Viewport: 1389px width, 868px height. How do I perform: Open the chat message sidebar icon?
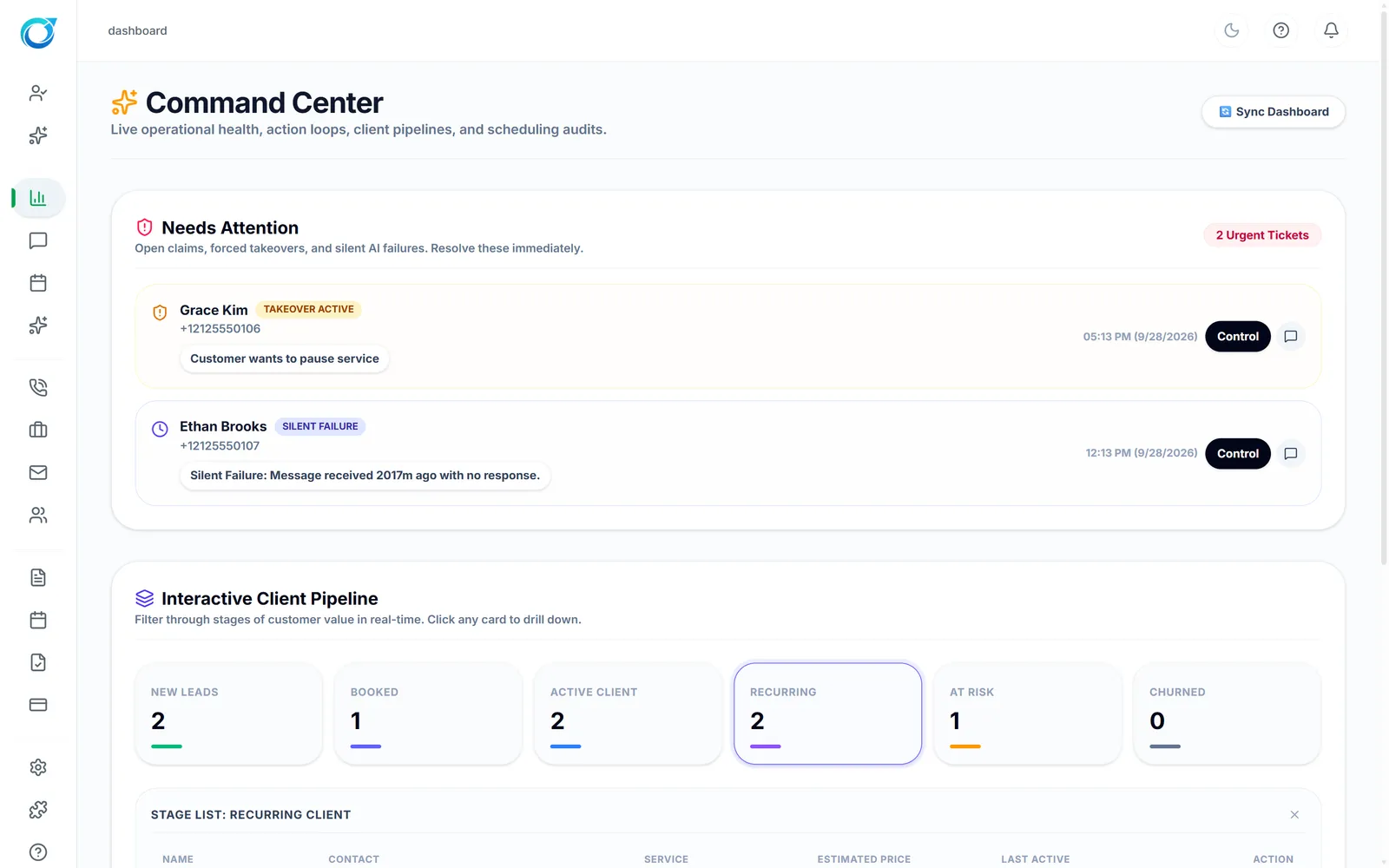click(38, 240)
